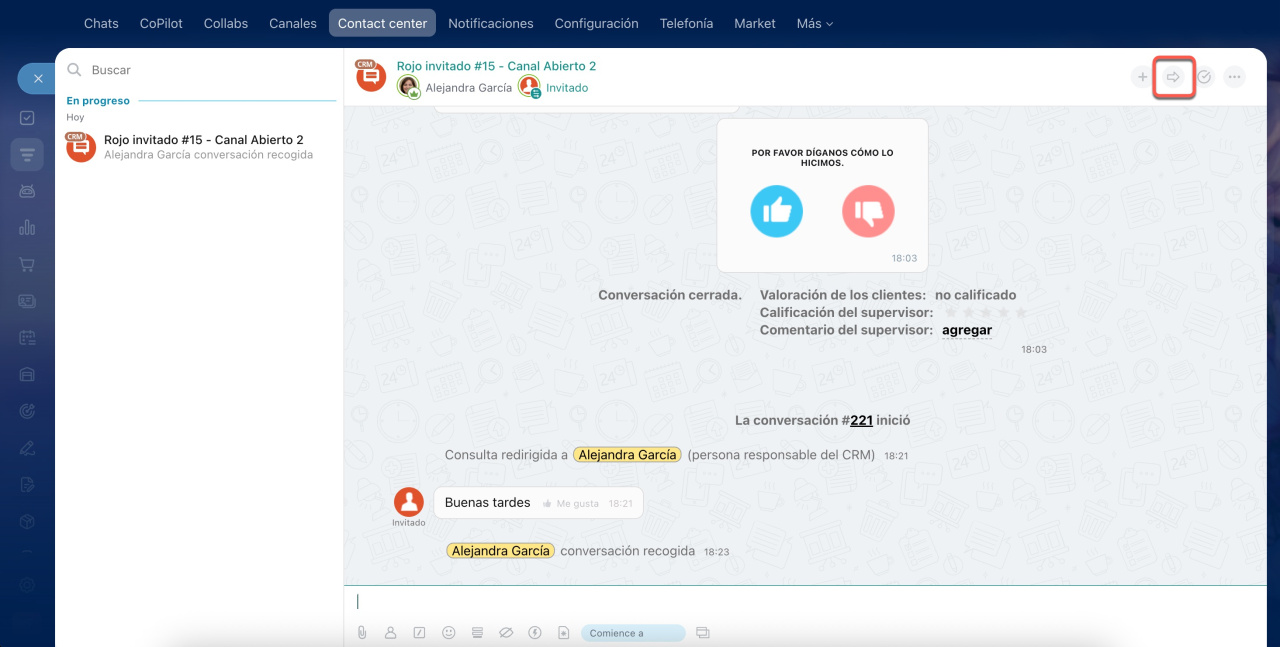
Task: Click the Buscar search field
Action: pos(200,70)
